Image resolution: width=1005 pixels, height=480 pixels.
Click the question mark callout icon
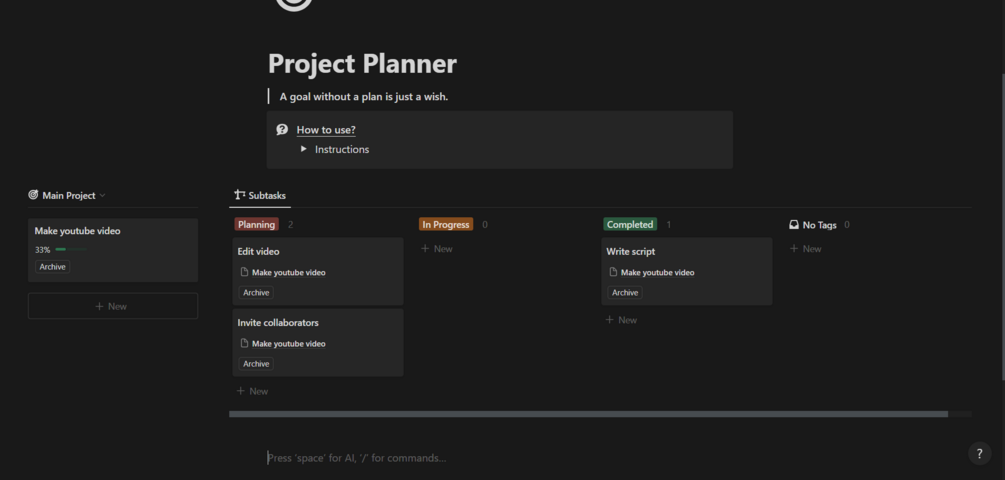tap(282, 130)
